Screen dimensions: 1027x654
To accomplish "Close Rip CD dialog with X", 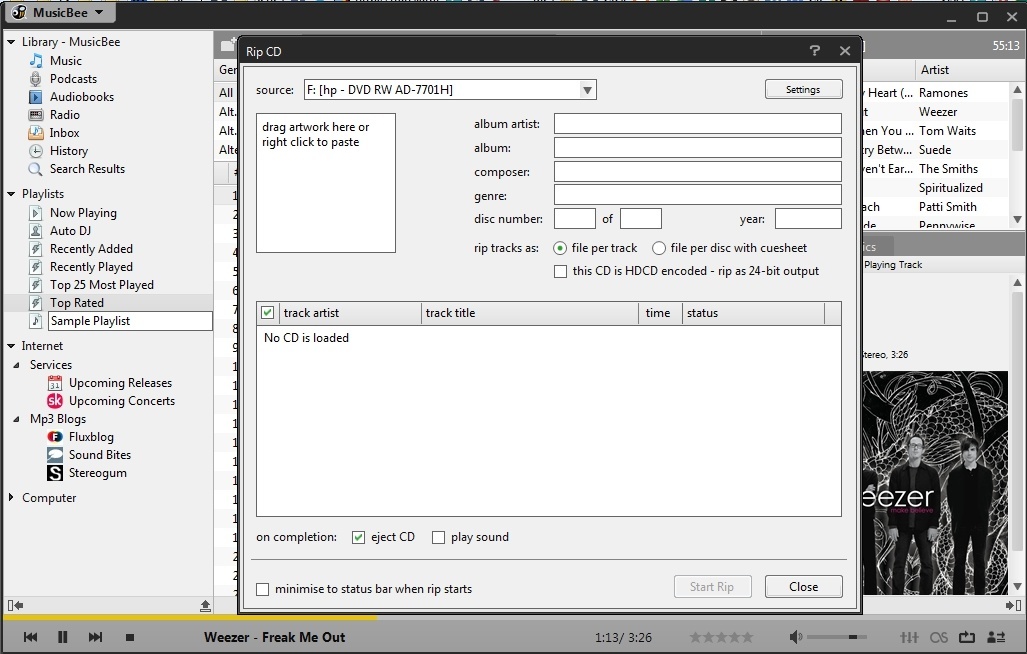I will (x=845, y=50).
